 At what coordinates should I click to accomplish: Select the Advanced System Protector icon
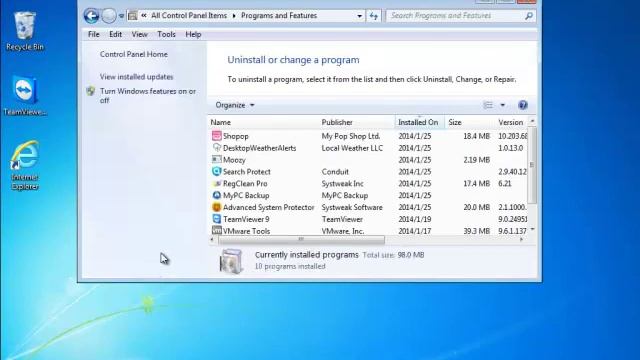click(x=216, y=207)
